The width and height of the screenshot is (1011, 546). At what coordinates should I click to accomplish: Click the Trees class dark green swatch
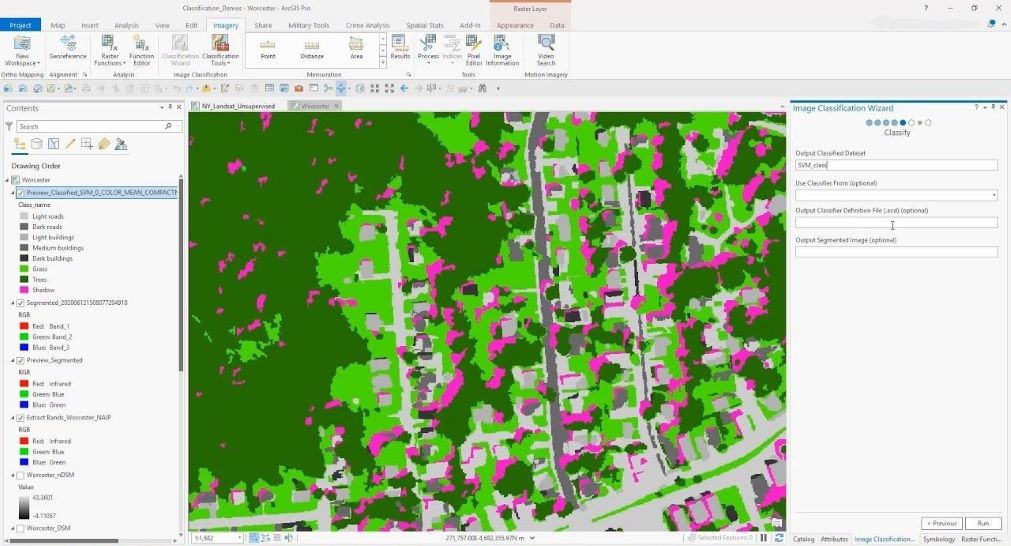tap(24, 279)
